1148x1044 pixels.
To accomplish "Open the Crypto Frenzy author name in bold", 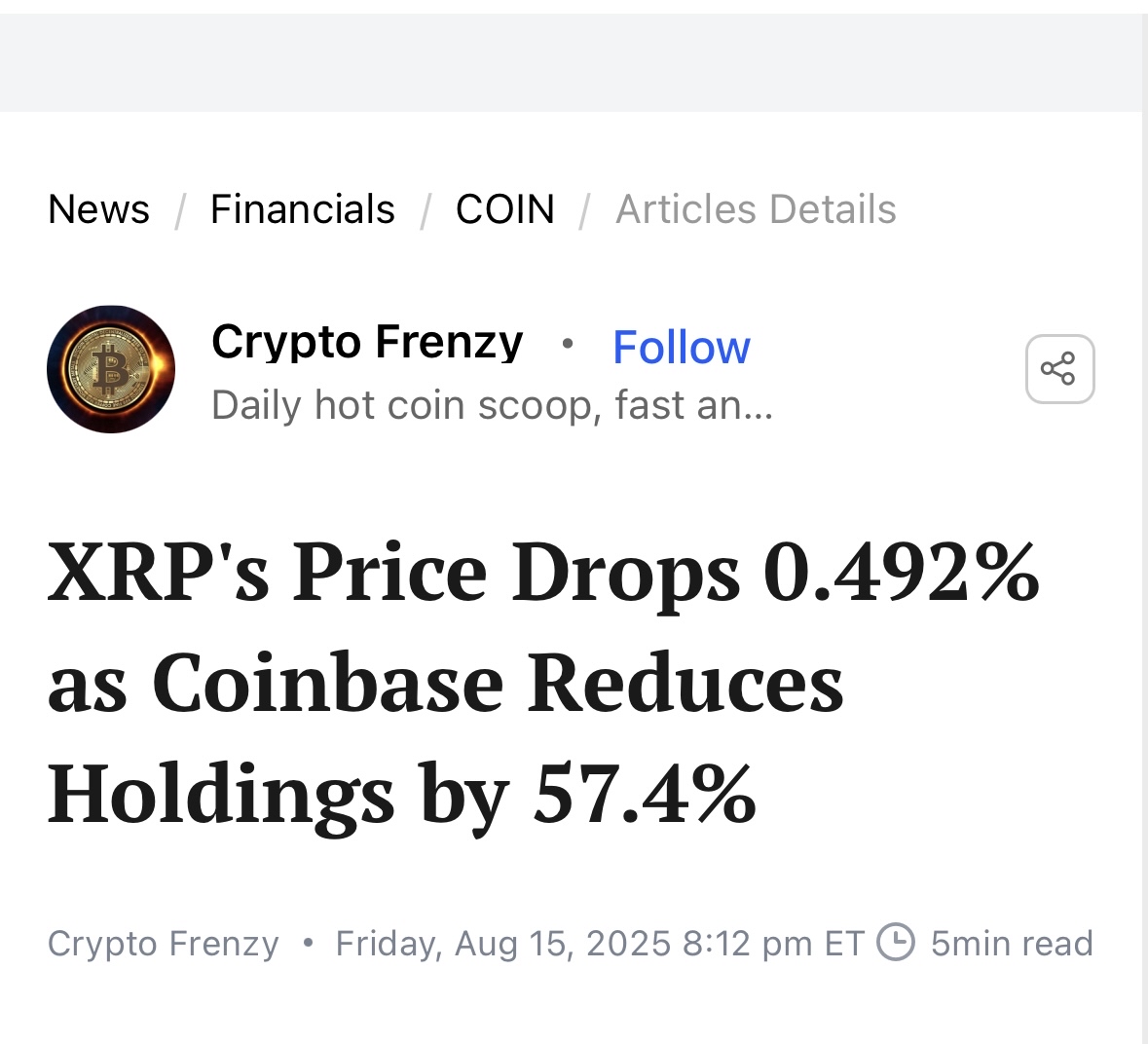I will coord(367,342).
